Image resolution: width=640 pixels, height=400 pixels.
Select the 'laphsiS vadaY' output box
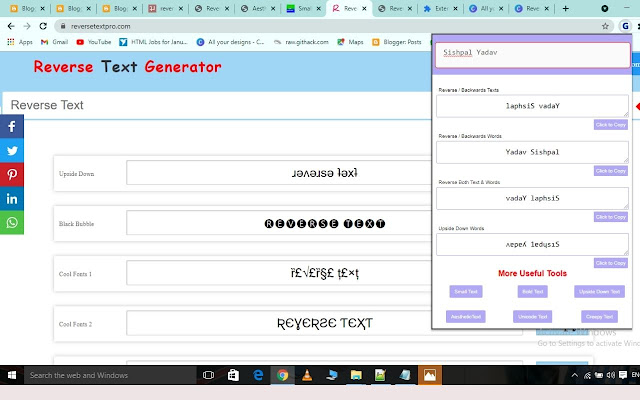pyautogui.click(x=532, y=106)
